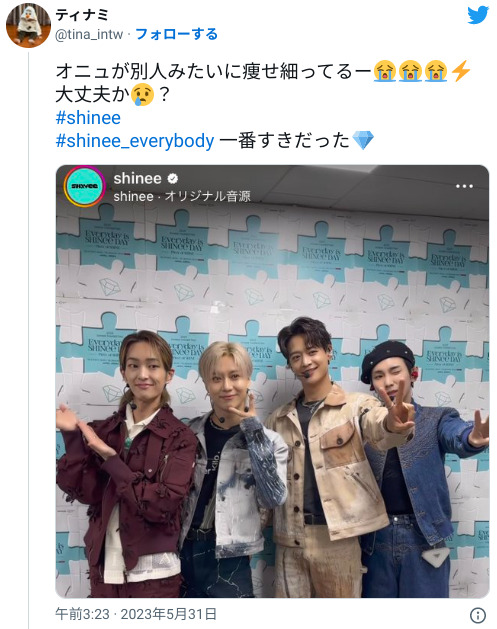Open the #shinee hashtag
Screen dimensions: 497x629
88,118
